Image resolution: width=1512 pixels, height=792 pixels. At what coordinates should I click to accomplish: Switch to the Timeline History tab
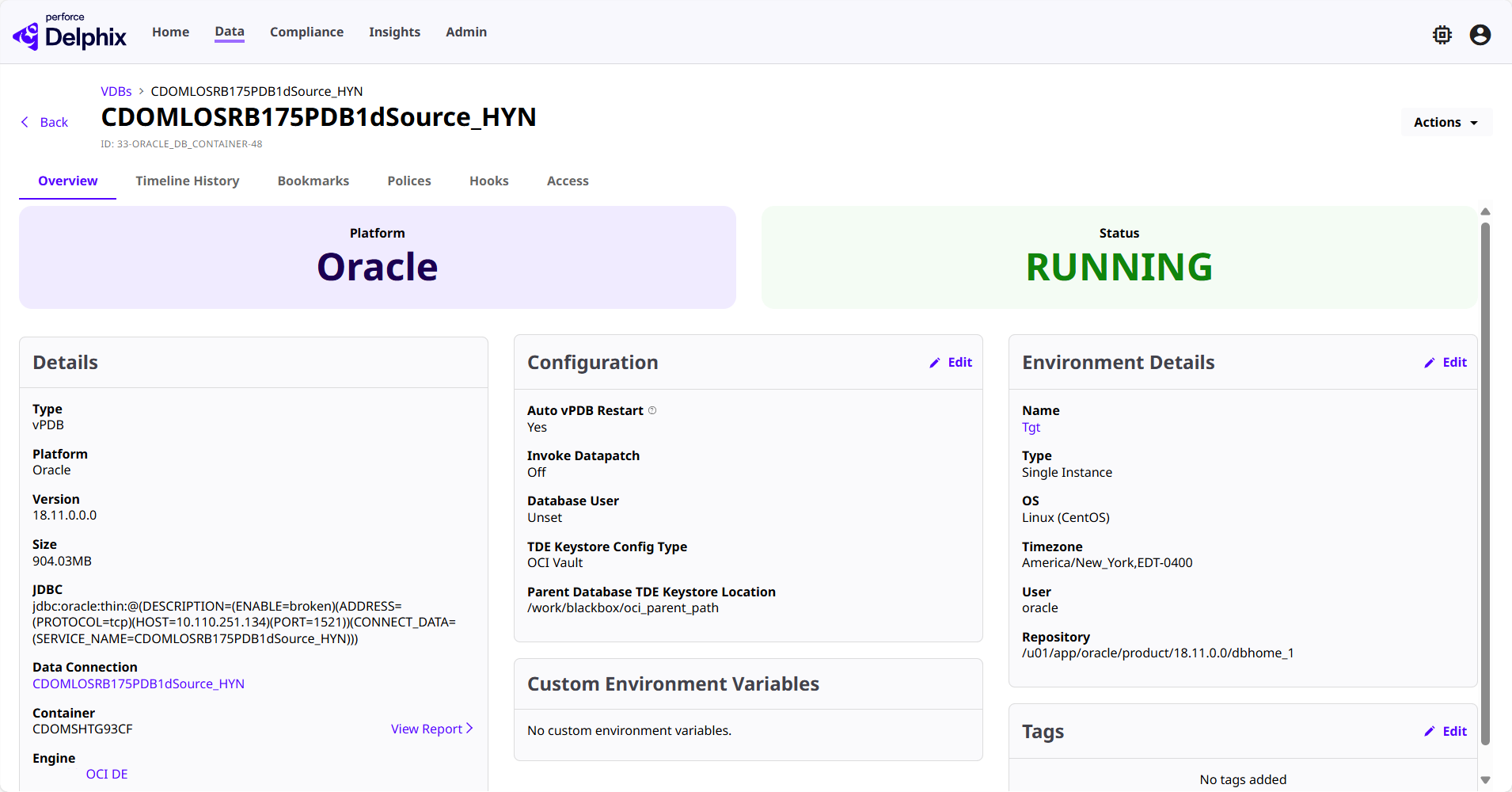click(x=188, y=181)
